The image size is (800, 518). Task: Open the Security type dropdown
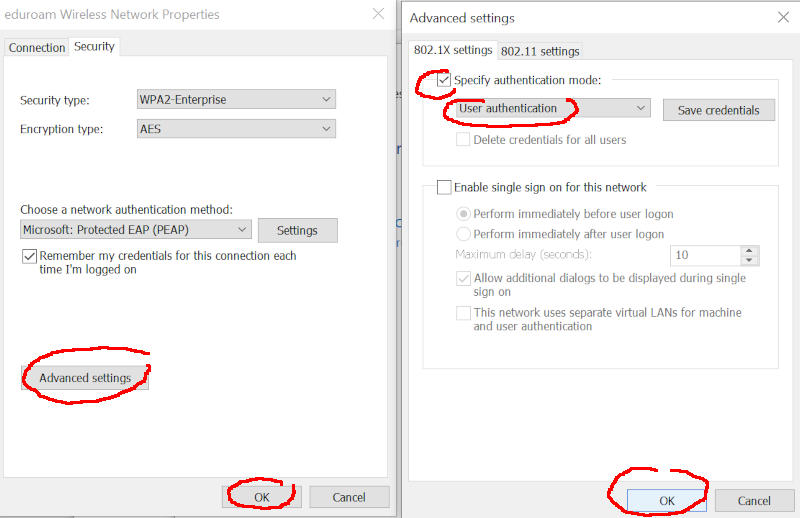pos(236,99)
